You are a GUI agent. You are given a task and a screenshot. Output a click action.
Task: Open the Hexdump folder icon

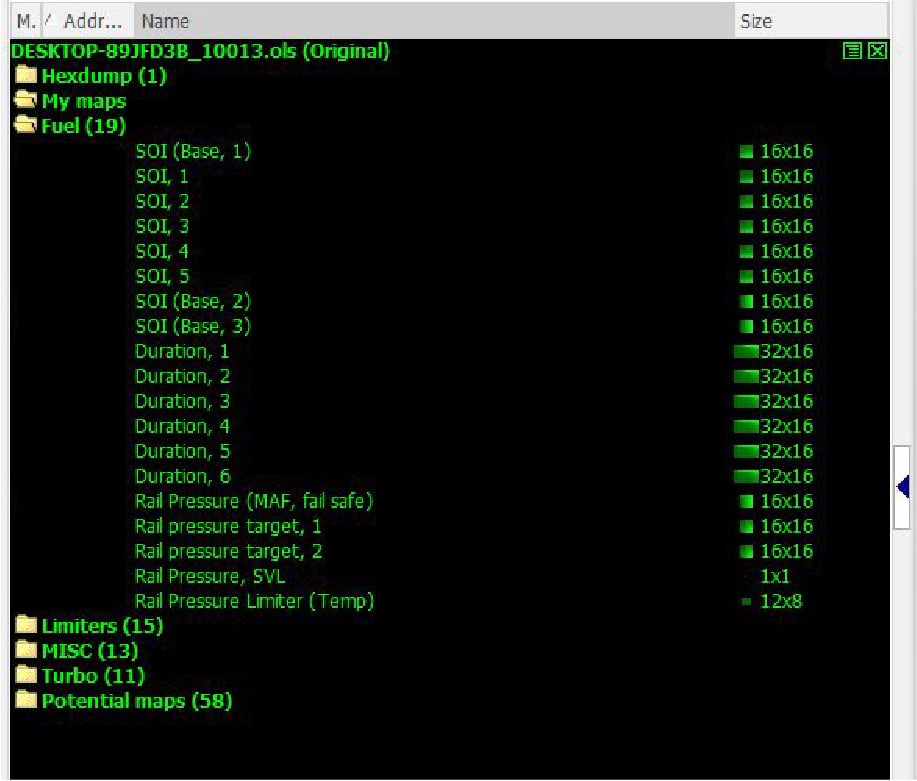pyautogui.click(x=26, y=75)
